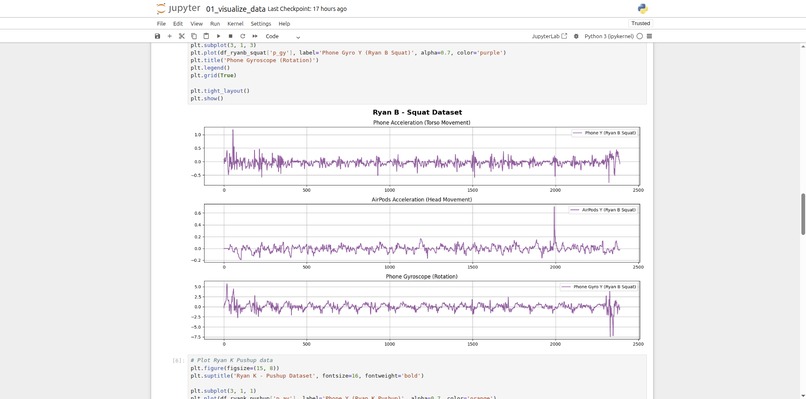The height and width of the screenshot is (399, 806).
Task: Paste cell from clipboard
Action: 206,37
